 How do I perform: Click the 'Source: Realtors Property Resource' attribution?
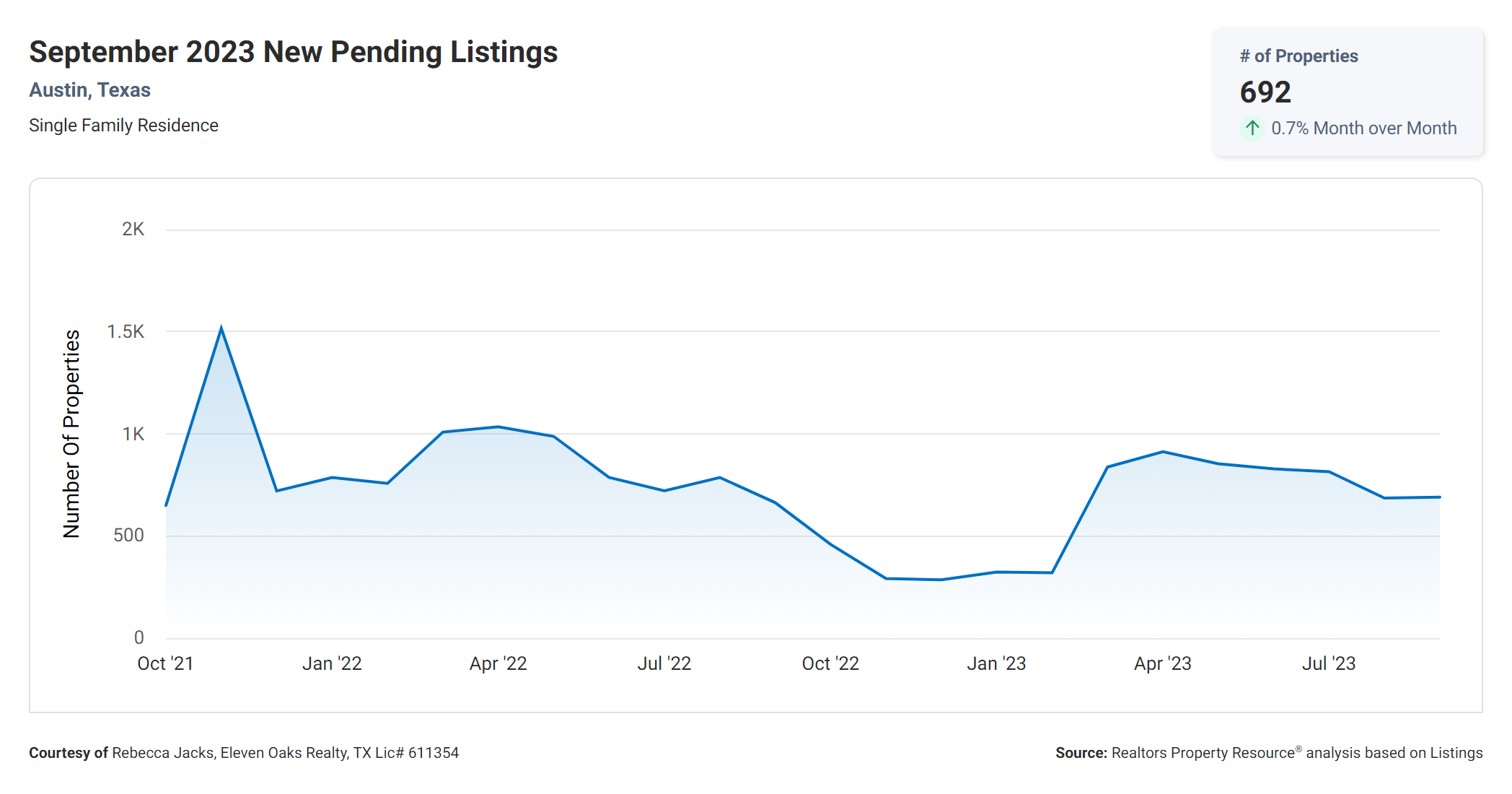point(1268,753)
